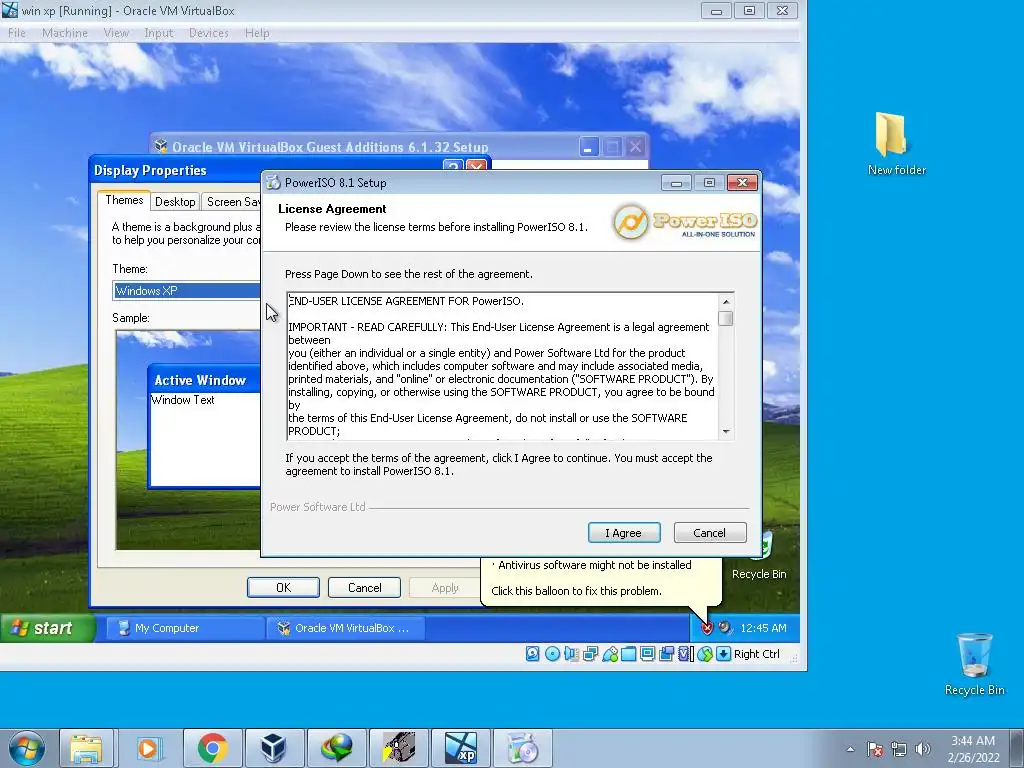Click the Windows 7 clock showing 3:44 AM
Viewport: 1024px width, 768px height.
click(973, 749)
